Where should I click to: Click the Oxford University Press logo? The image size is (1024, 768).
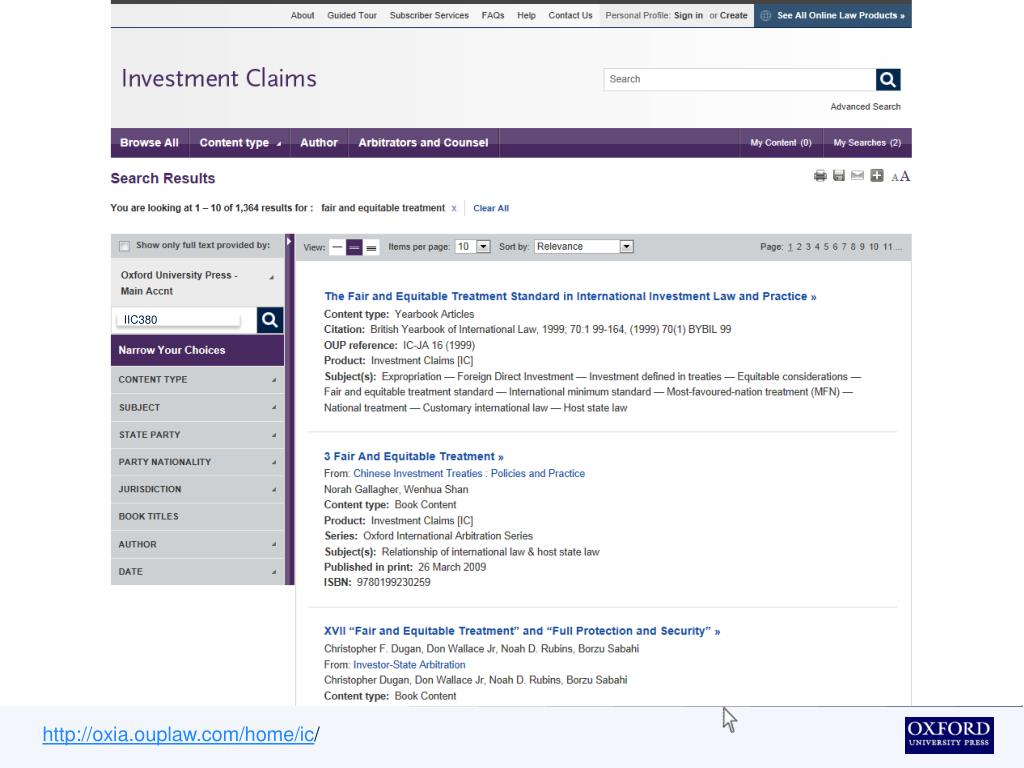point(949,735)
